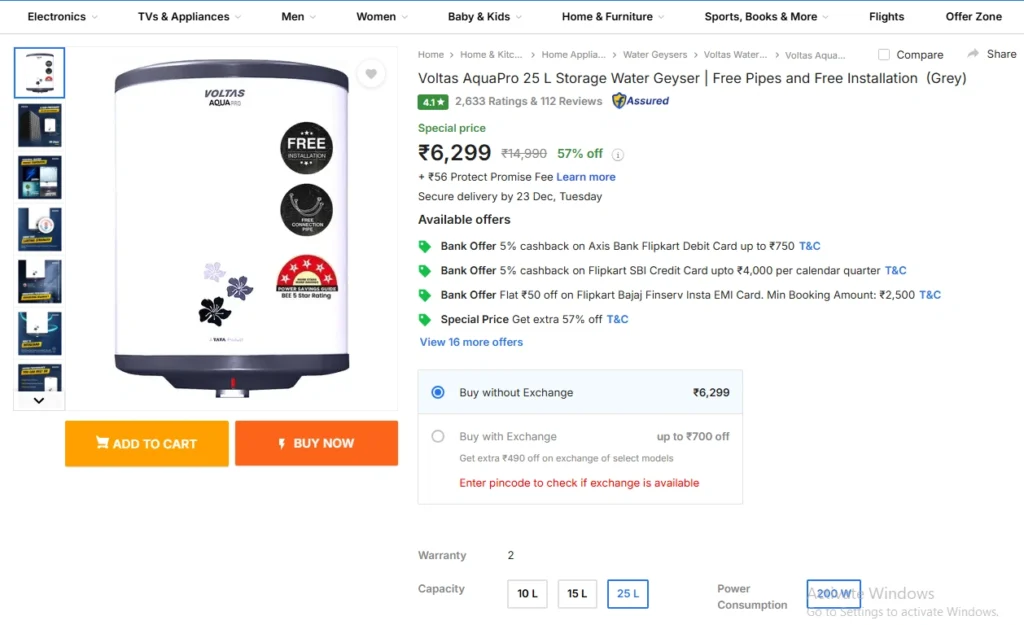
Task: Select the second product thumbnail image
Action: (40, 125)
